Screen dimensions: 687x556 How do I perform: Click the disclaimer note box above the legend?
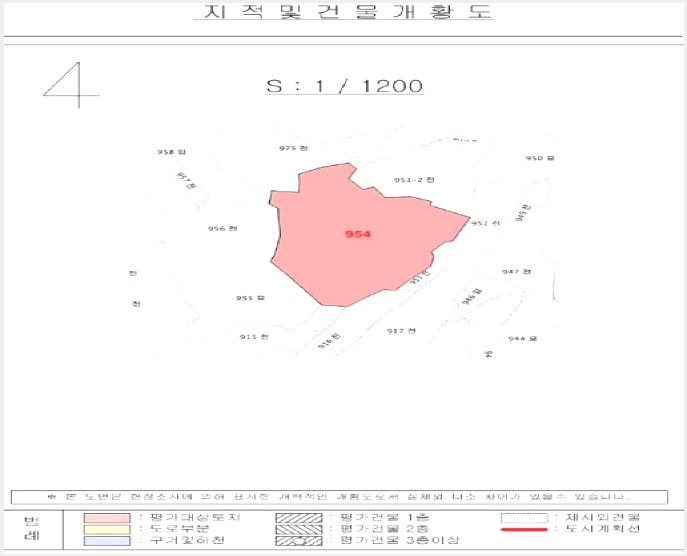pos(339,497)
